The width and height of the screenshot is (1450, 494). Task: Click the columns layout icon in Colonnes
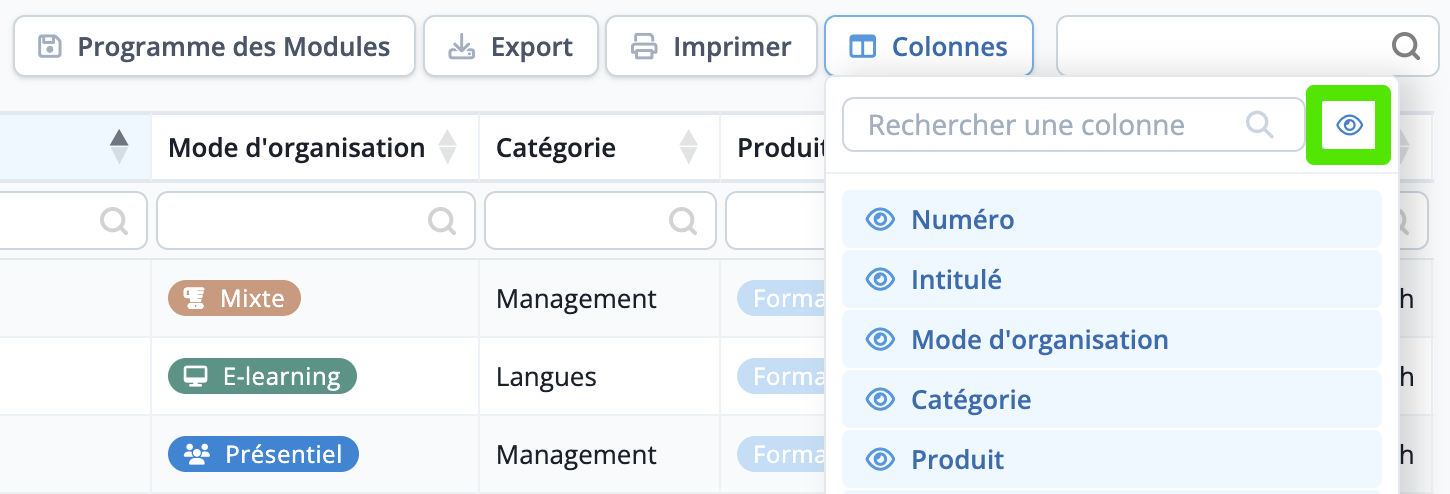862,47
